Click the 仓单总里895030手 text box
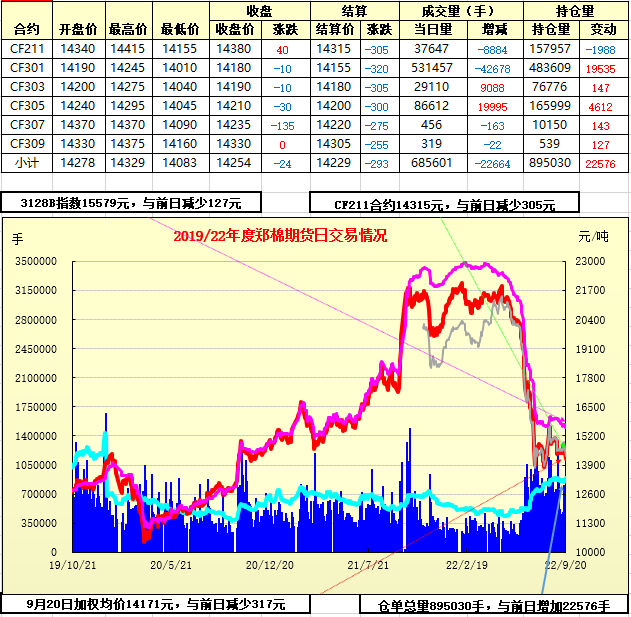 point(495,605)
